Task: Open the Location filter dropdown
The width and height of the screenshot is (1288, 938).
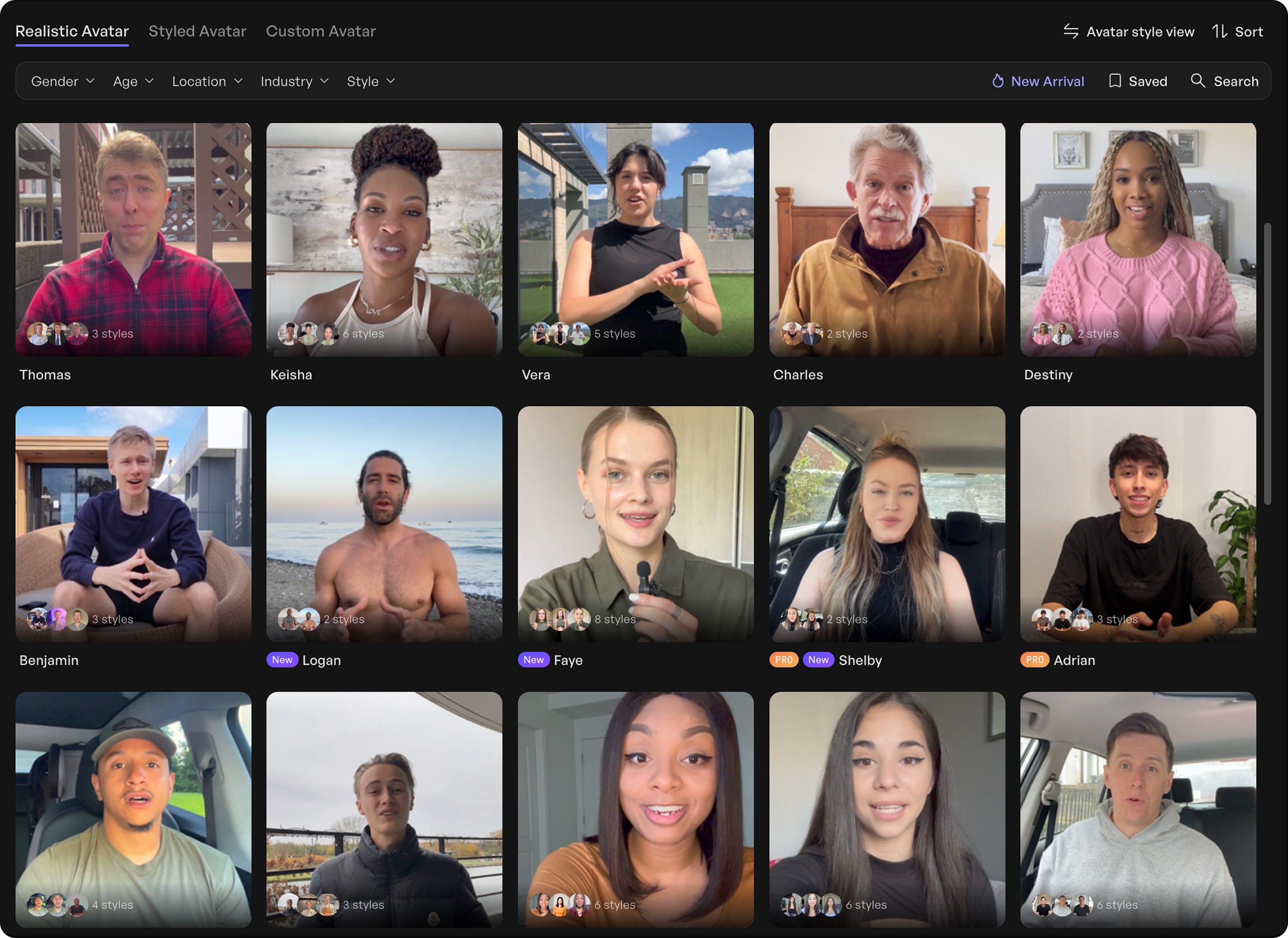Action: pos(207,81)
